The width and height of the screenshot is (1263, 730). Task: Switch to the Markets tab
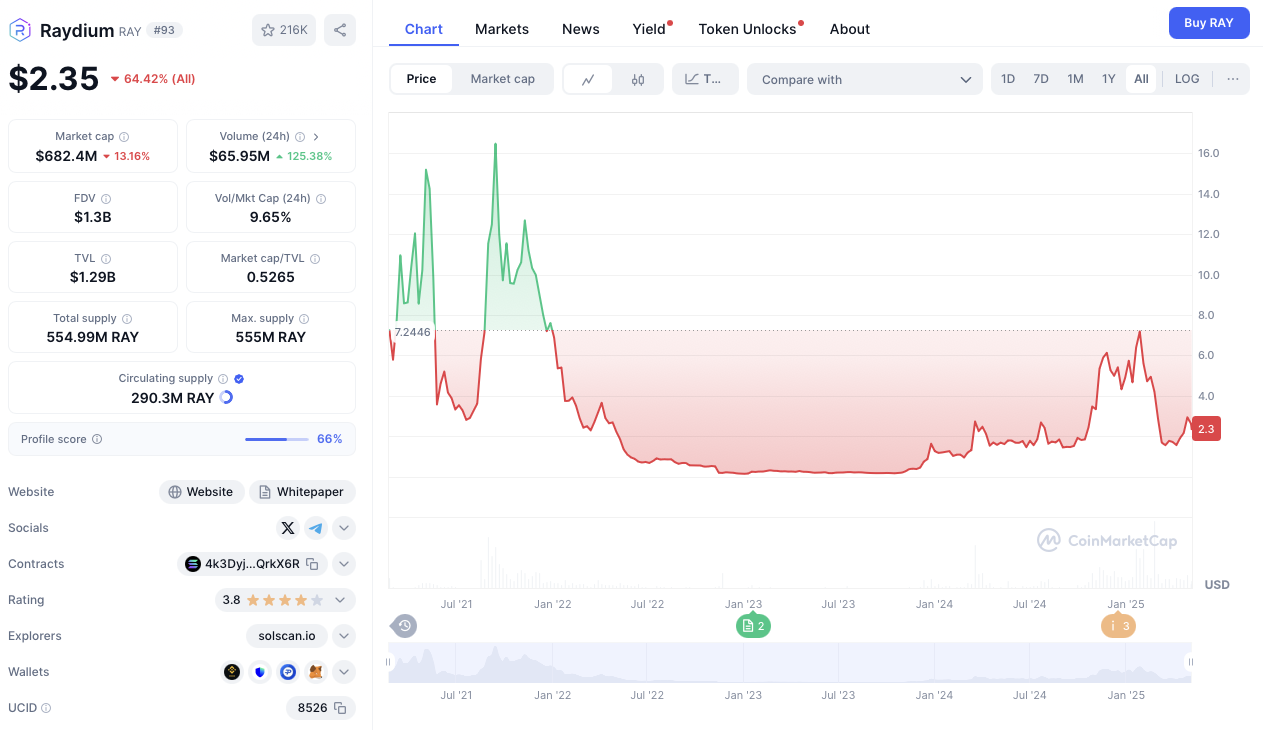[502, 29]
